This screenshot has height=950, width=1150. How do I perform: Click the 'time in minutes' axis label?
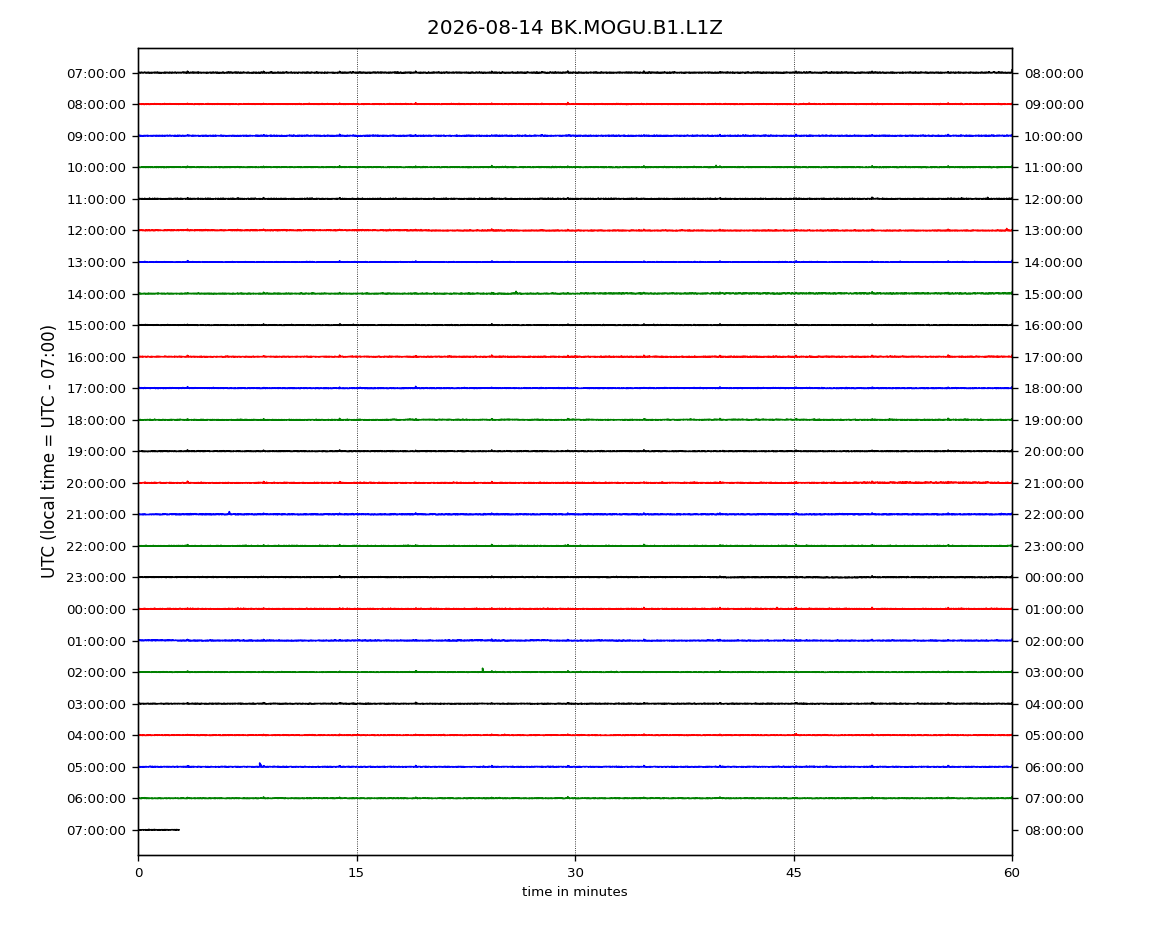(x=574, y=891)
